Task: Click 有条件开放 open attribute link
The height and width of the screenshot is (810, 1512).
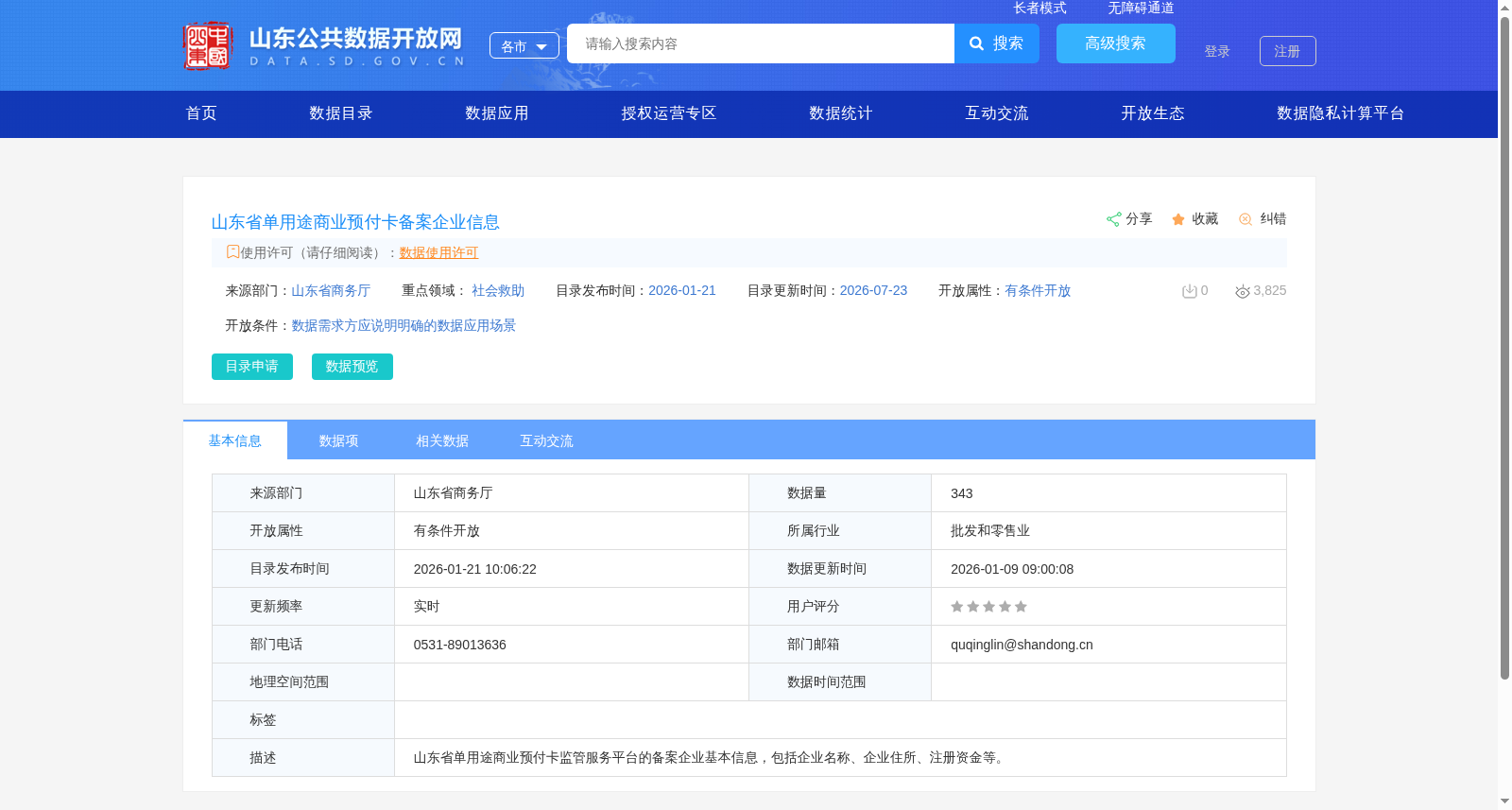Action: point(1038,291)
